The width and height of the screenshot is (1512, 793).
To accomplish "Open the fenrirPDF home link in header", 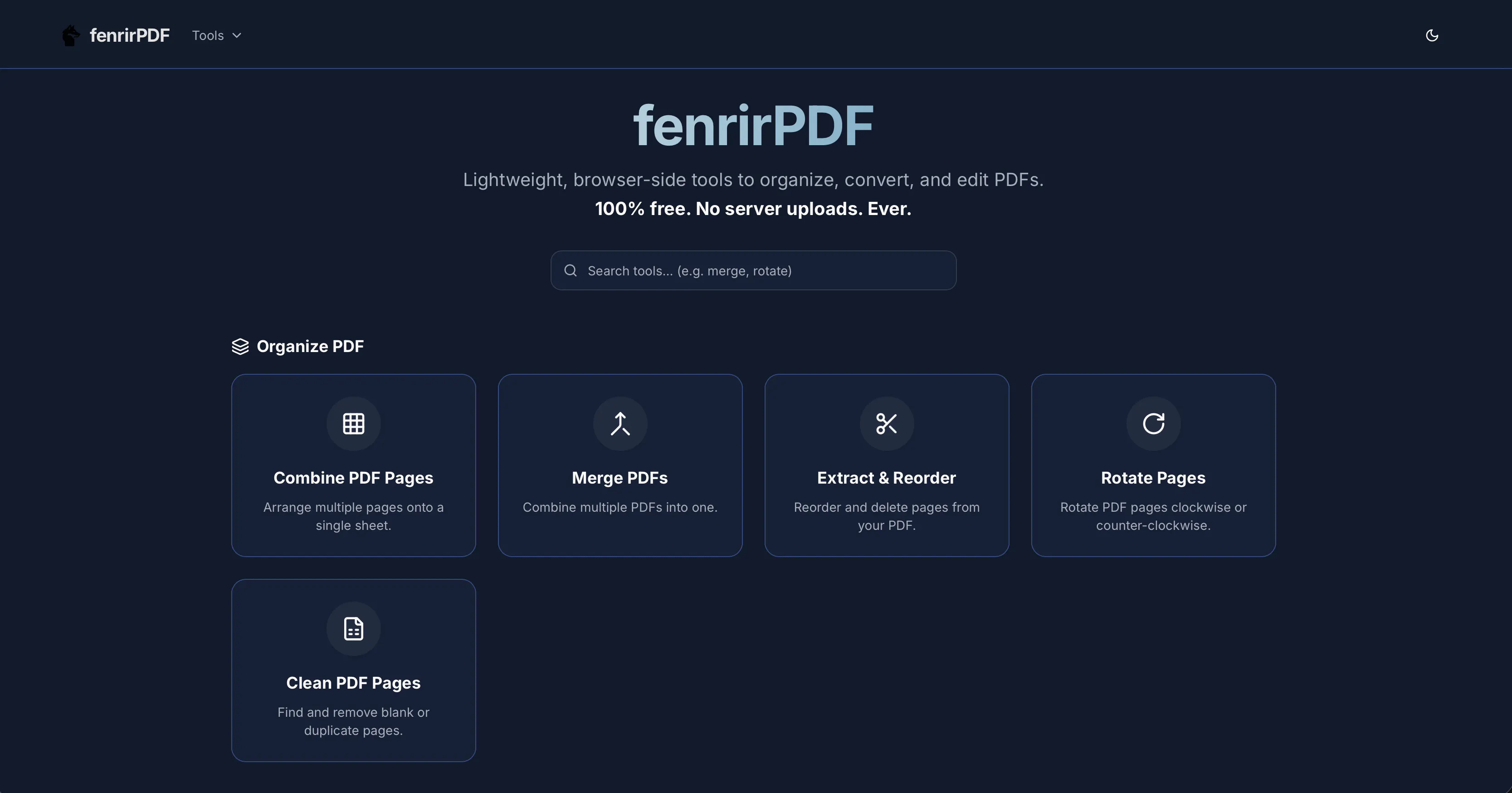I will [116, 35].
